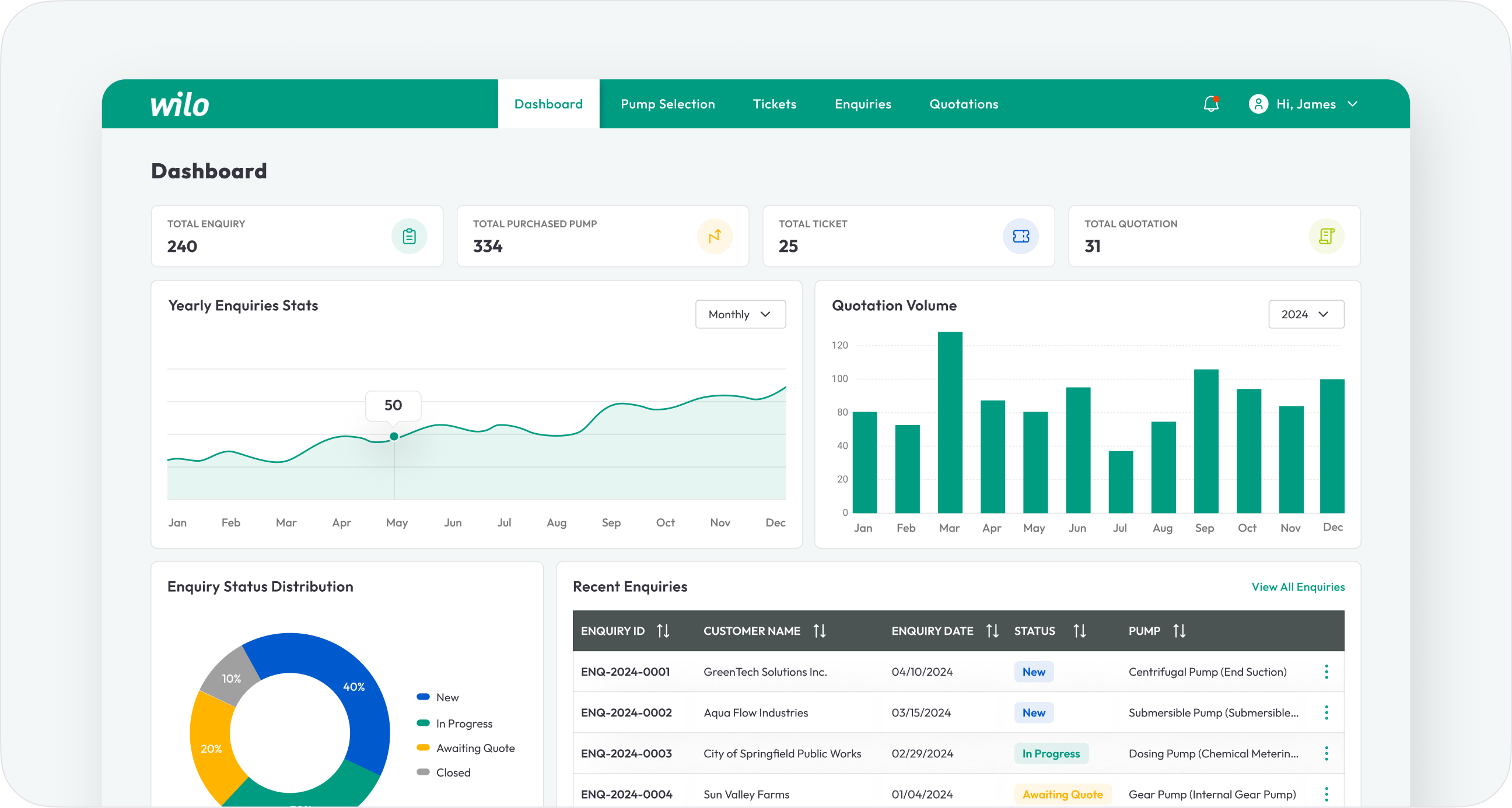Image resolution: width=1512 pixels, height=808 pixels.
Task: Open the notification bell
Action: tap(1211, 104)
